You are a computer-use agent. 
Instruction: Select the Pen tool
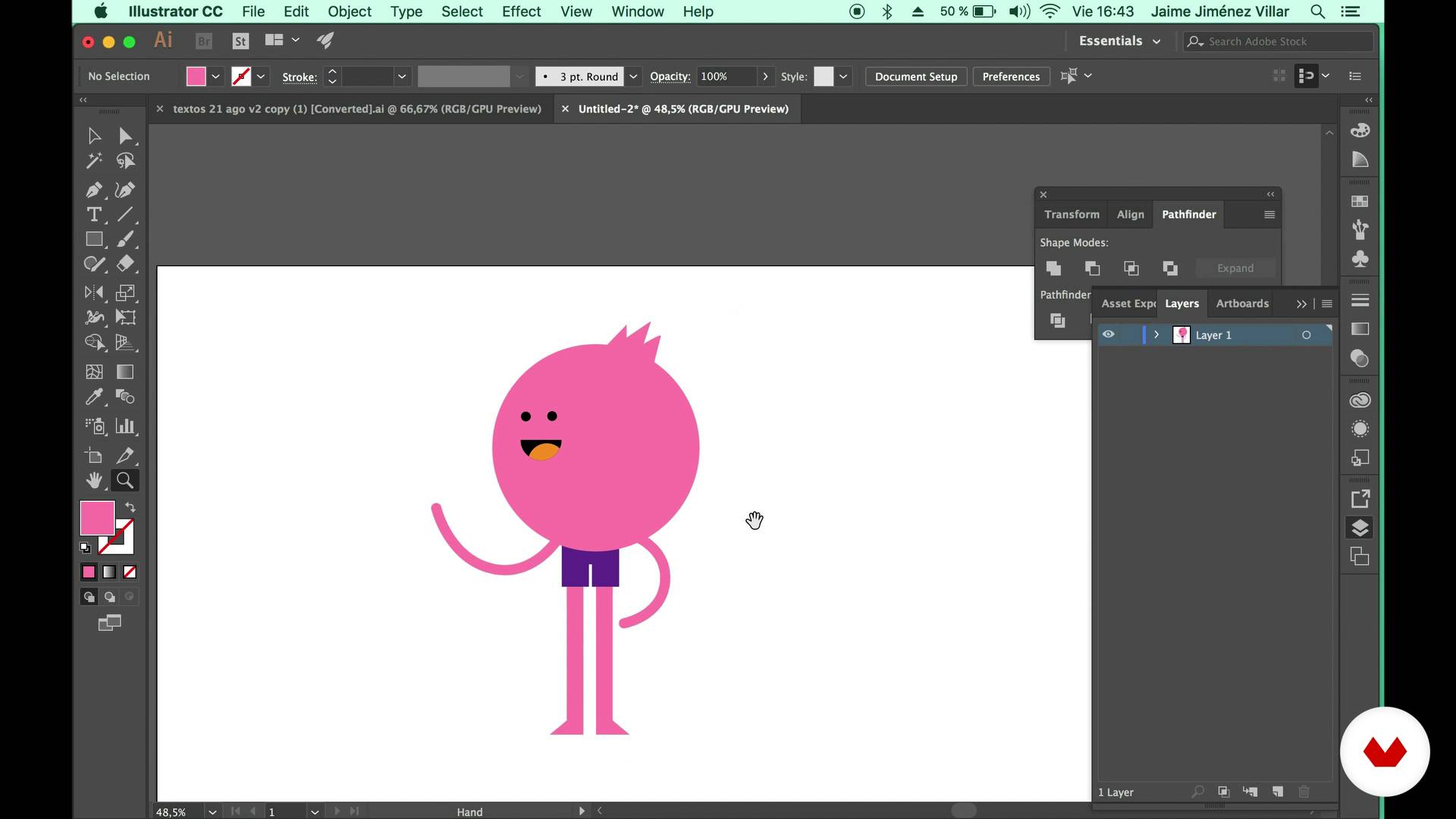[x=94, y=190]
